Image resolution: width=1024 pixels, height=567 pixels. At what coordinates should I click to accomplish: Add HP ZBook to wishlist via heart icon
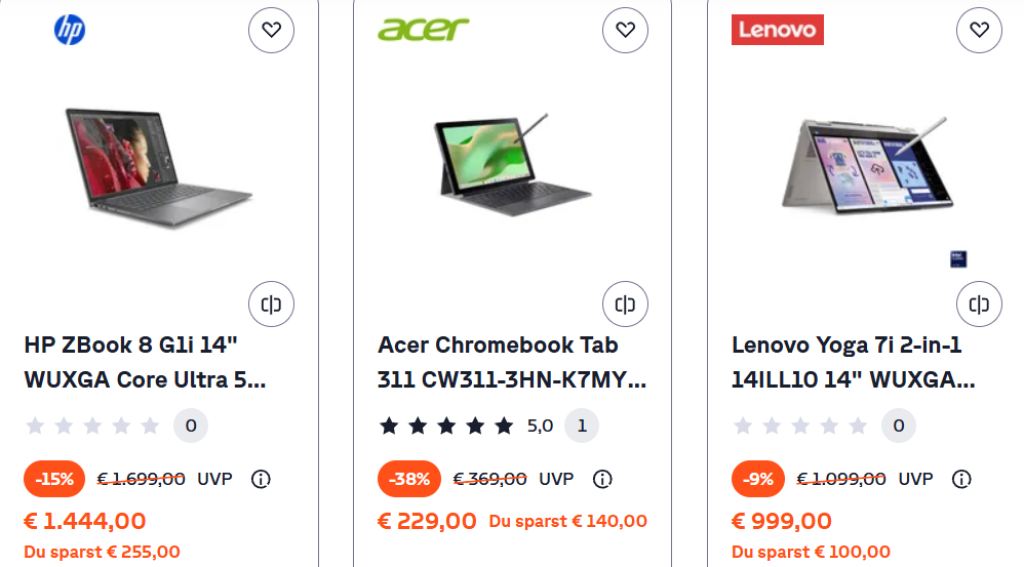(x=271, y=30)
